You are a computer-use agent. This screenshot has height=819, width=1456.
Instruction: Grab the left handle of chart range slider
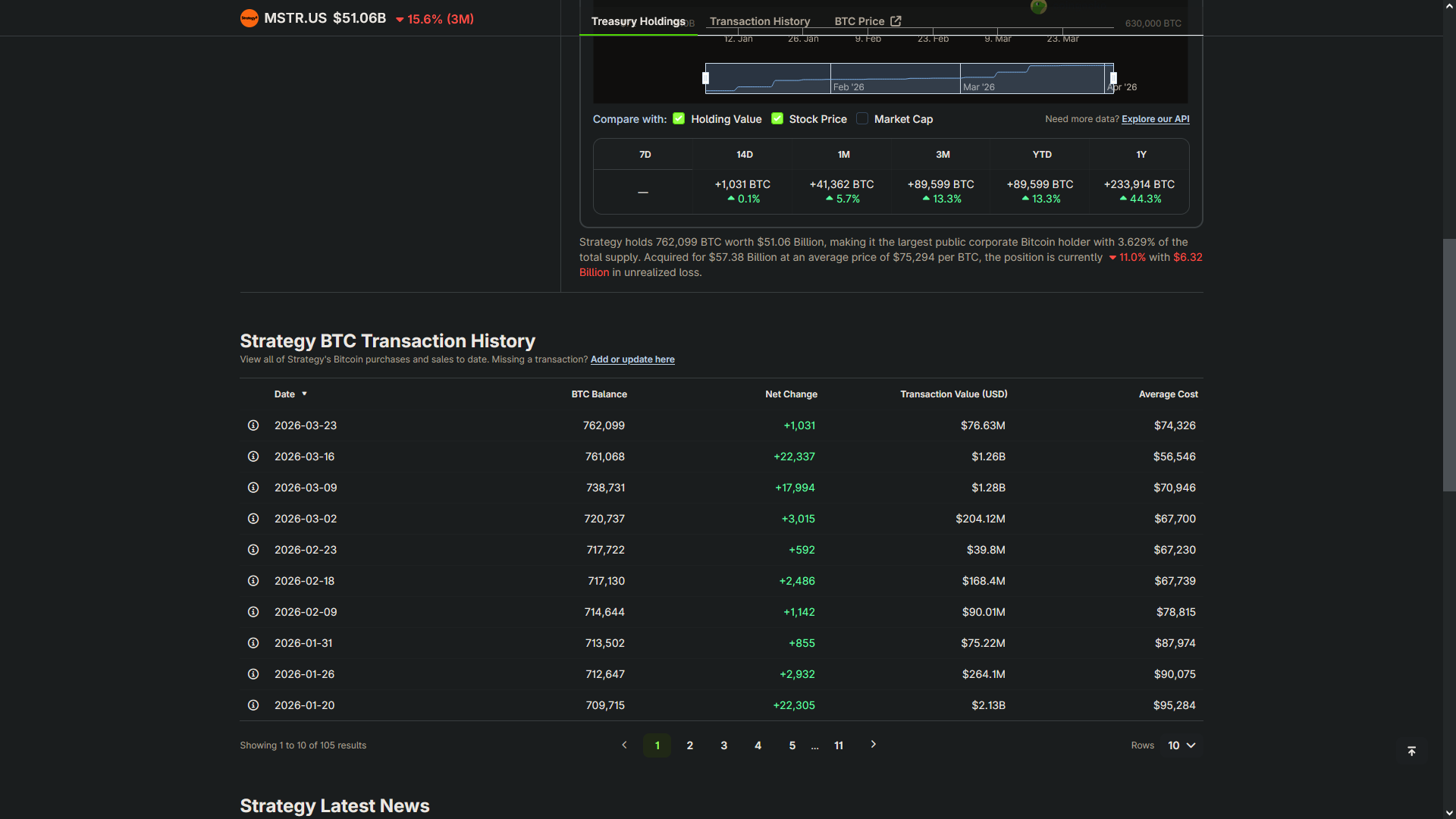coord(706,78)
